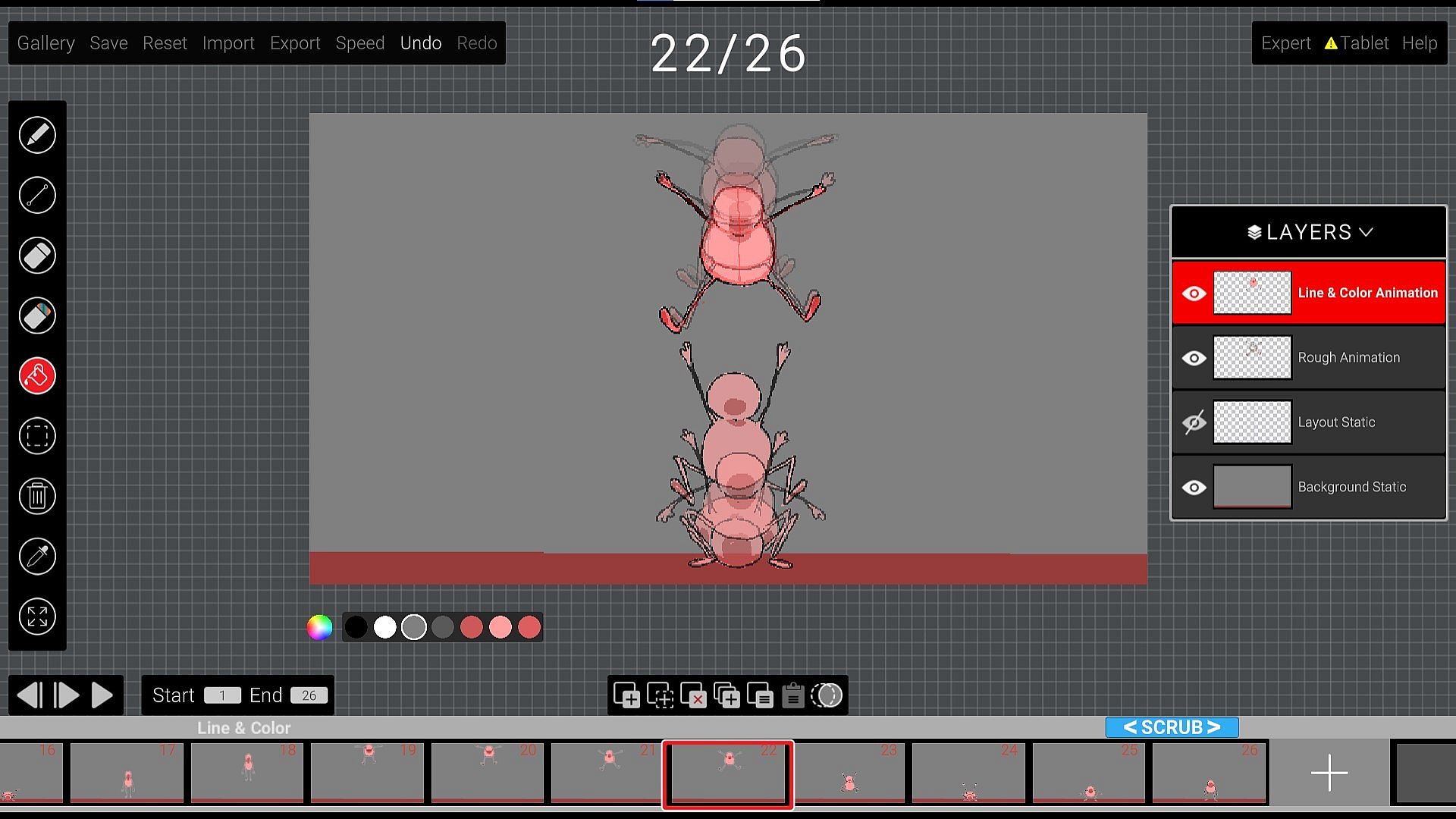Open the Gallery menu item

pyautogui.click(x=45, y=43)
